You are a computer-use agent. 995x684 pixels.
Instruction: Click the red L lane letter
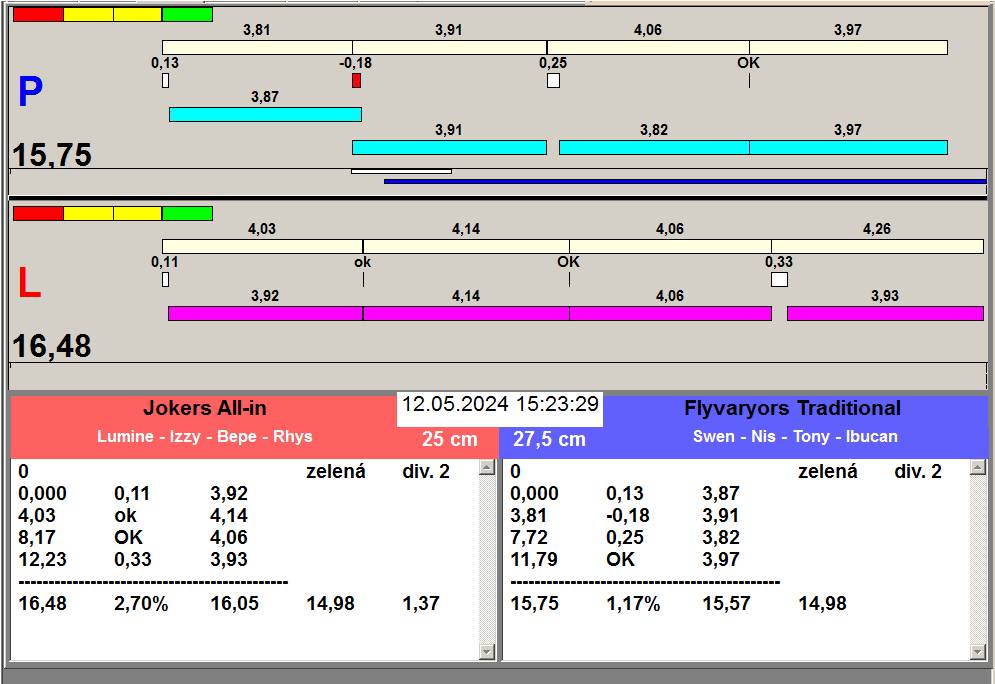click(x=30, y=285)
